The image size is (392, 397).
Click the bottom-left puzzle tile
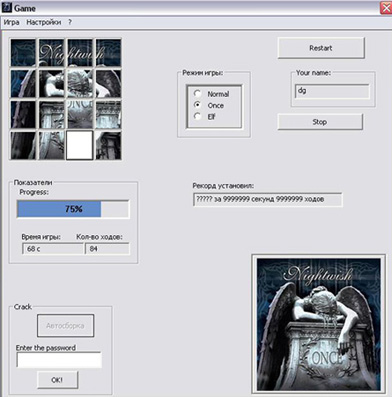pos(23,145)
